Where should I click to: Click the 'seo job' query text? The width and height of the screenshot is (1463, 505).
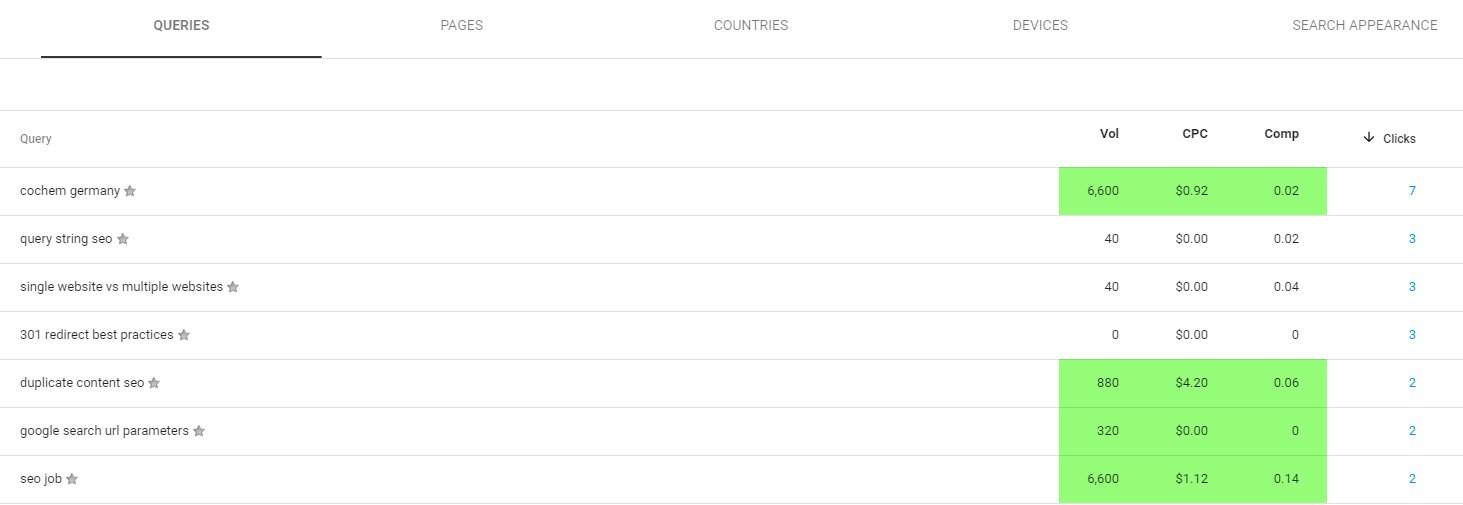point(41,479)
